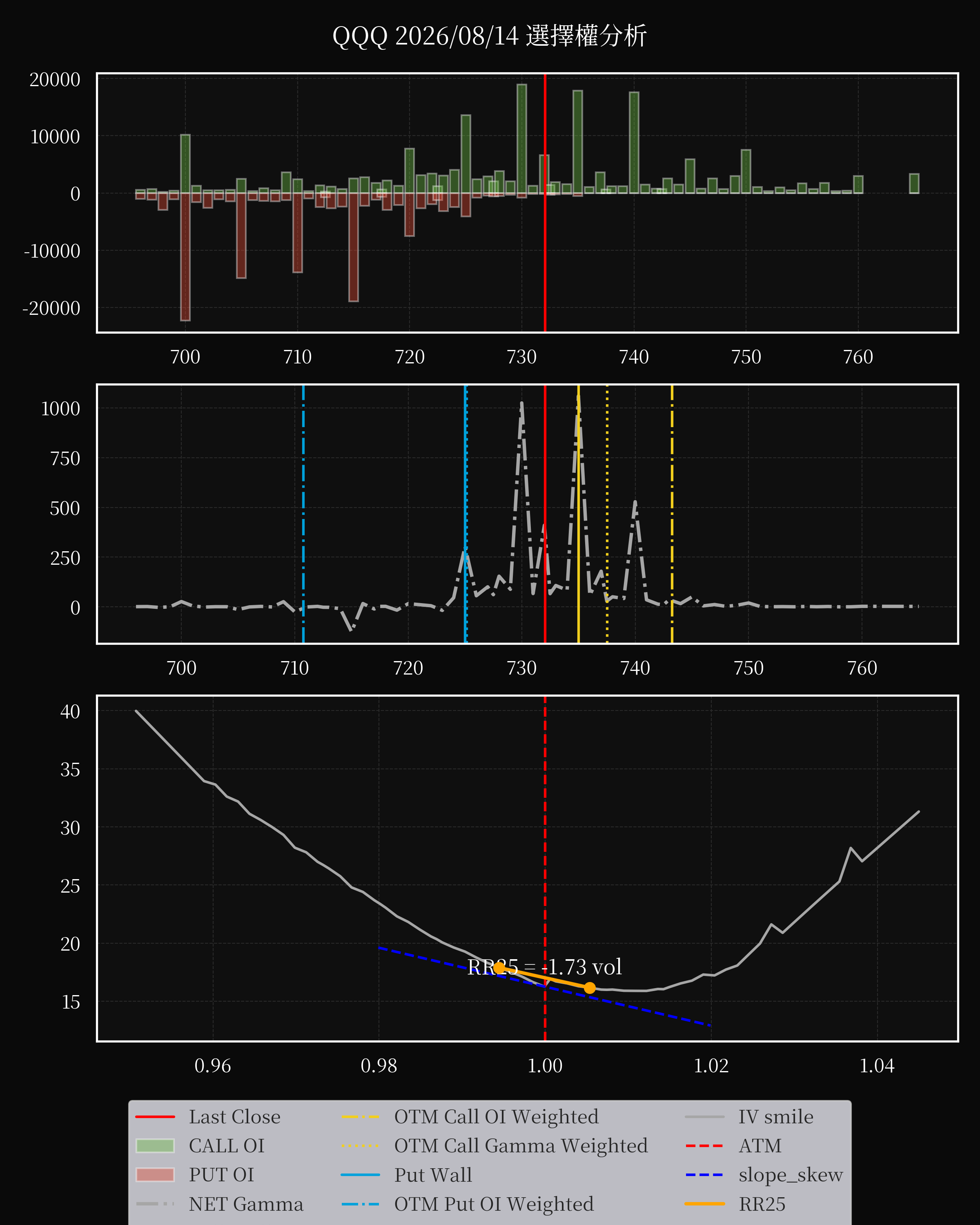Image resolution: width=980 pixels, height=1225 pixels.
Task: Click the 0.96 x-axis label in IV chart
Action: [212, 1065]
